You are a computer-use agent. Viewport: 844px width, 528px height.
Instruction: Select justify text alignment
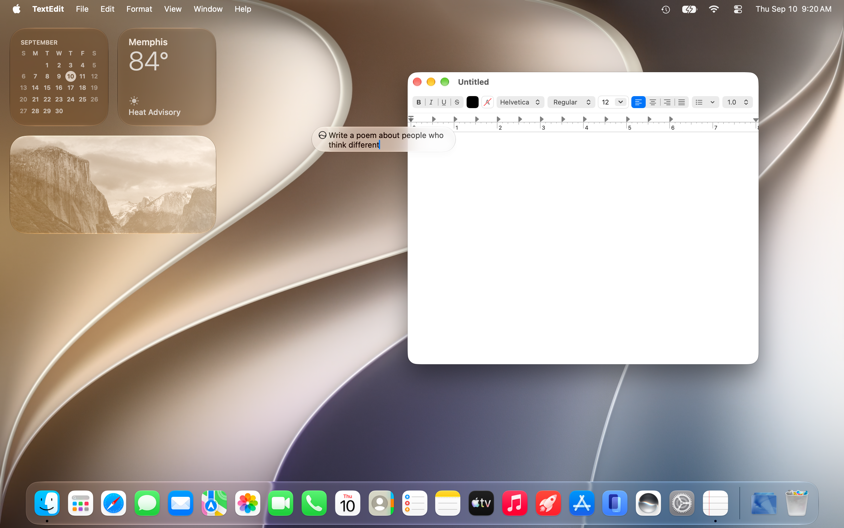coord(681,102)
